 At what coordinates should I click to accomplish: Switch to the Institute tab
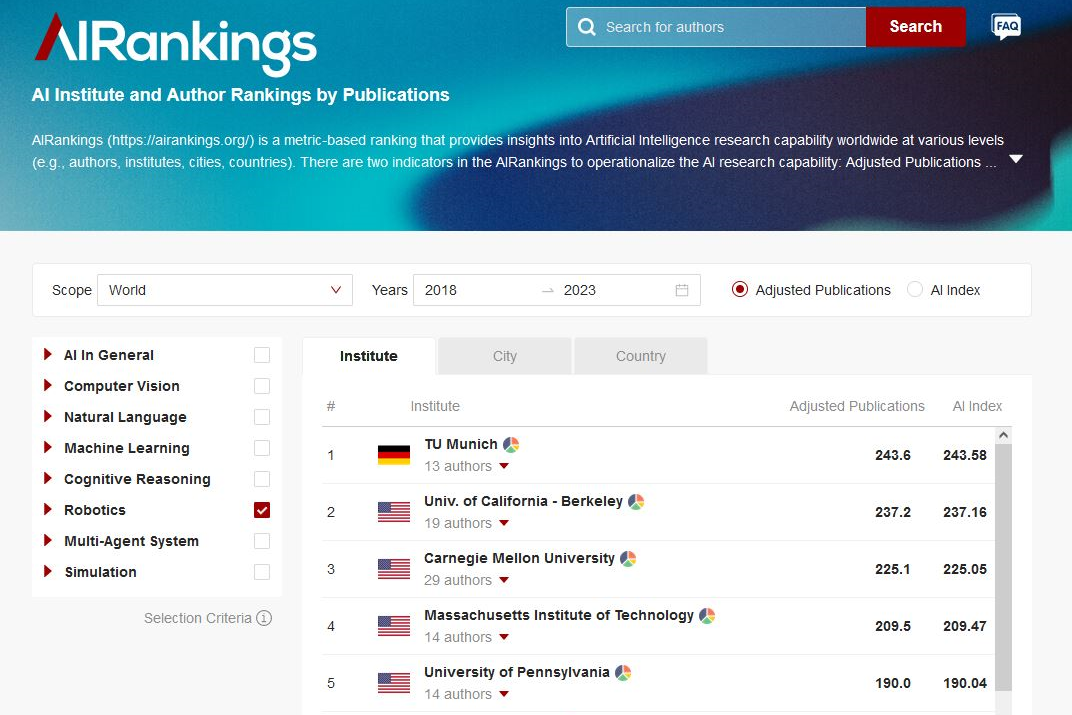click(368, 356)
